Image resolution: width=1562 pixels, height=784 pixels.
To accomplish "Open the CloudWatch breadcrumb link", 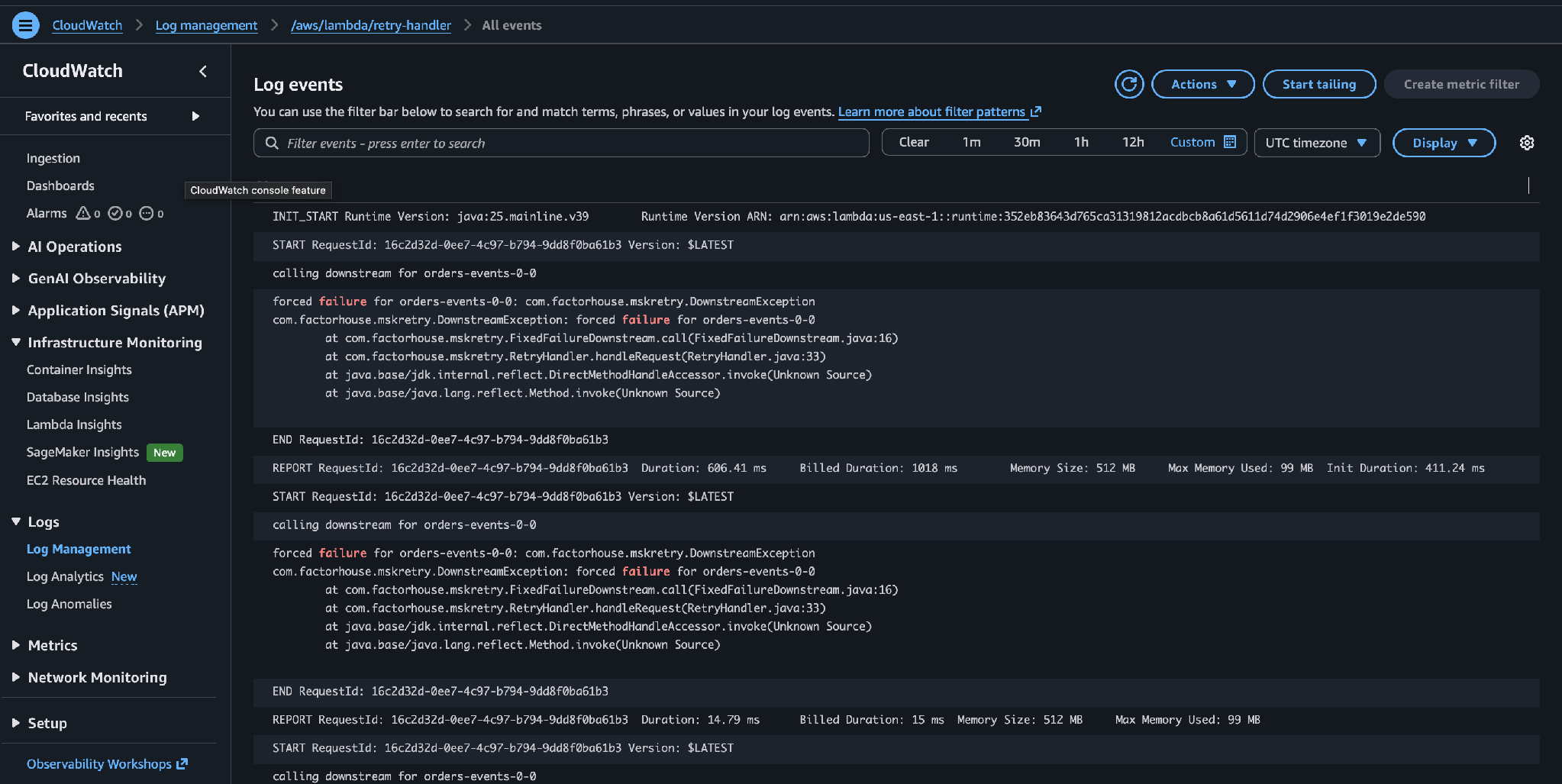I will click(x=87, y=25).
